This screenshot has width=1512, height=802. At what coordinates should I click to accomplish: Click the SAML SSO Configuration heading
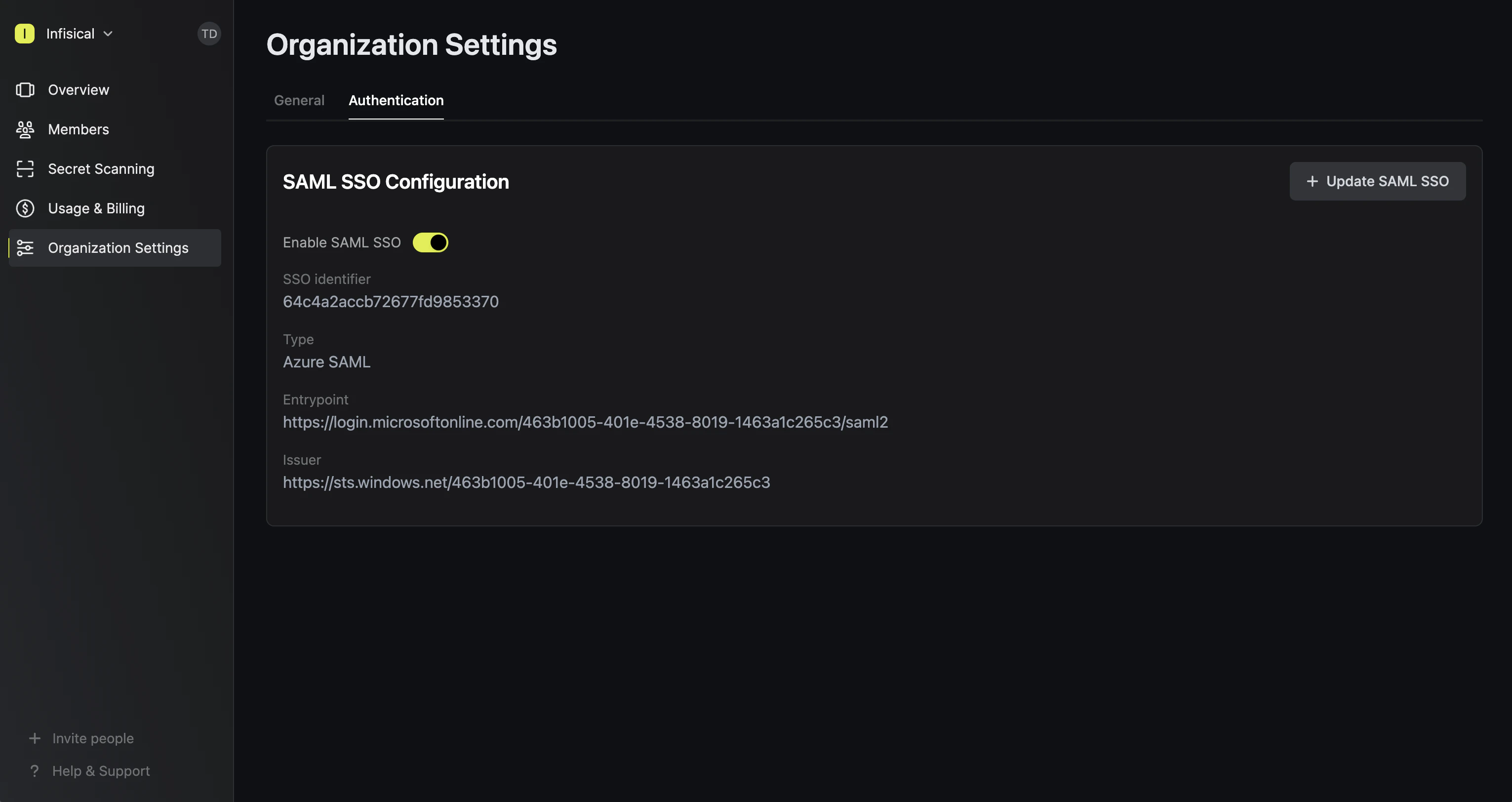click(x=396, y=182)
